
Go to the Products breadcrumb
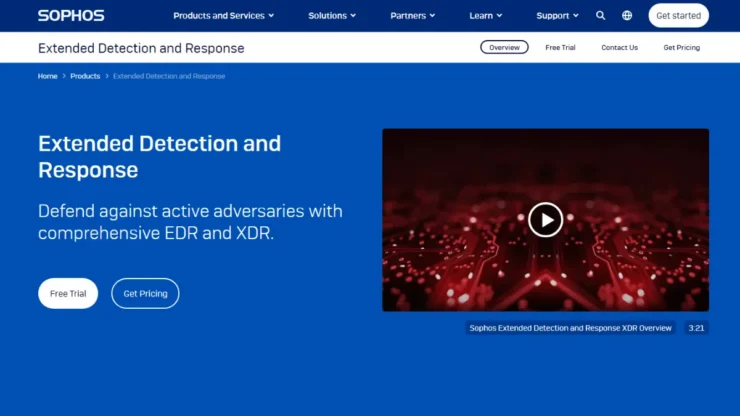pyautogui.click(x=85, y=76)
